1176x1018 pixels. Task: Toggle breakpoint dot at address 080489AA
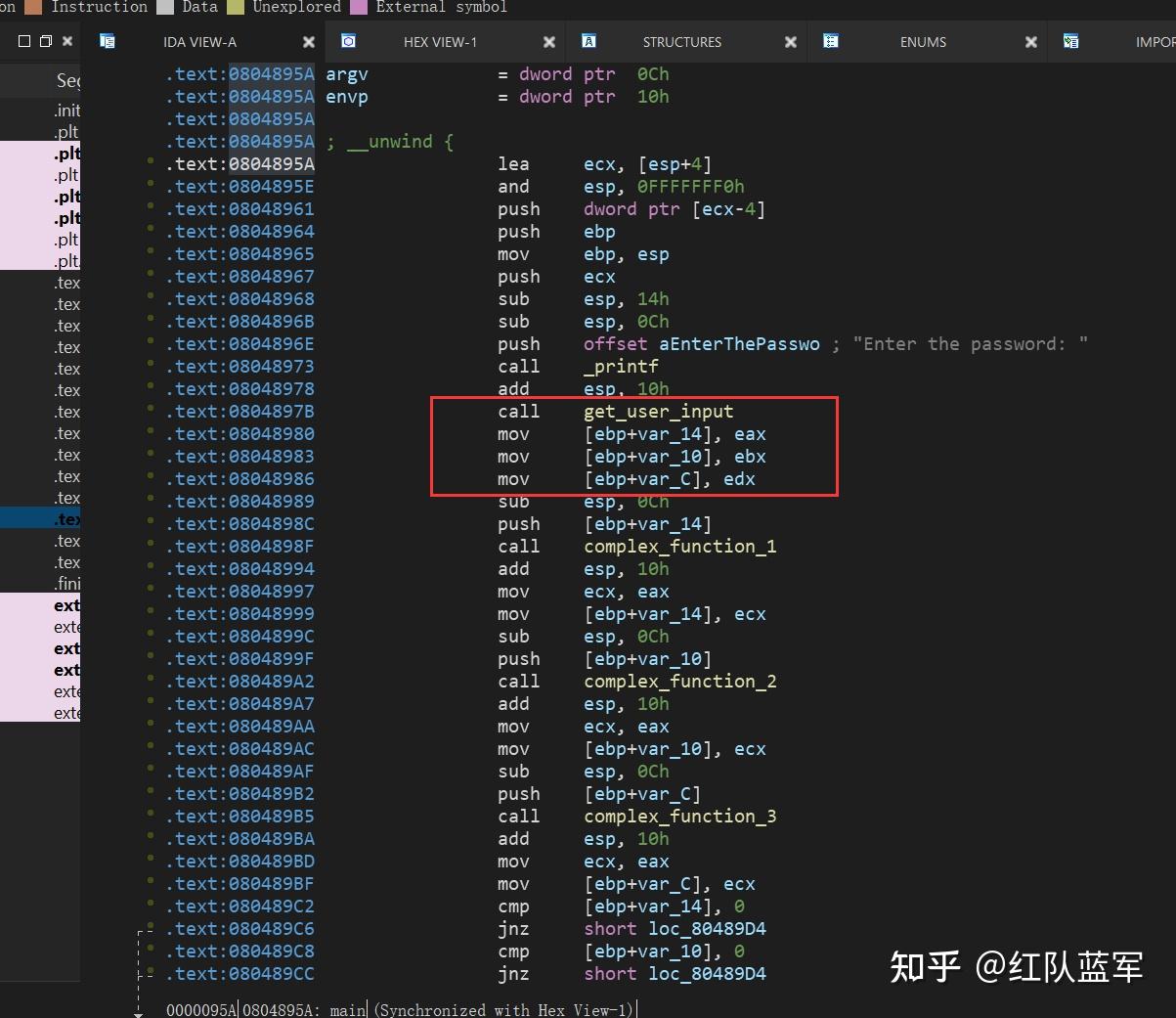[150, 722]
